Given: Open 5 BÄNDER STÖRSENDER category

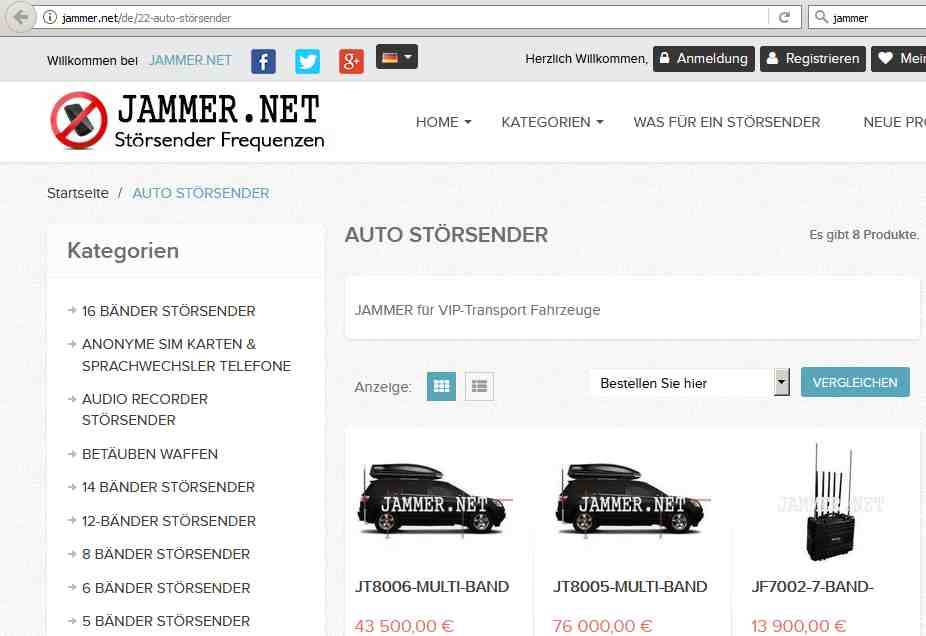Looking at the screenshot, I should (x=166, y=621).
